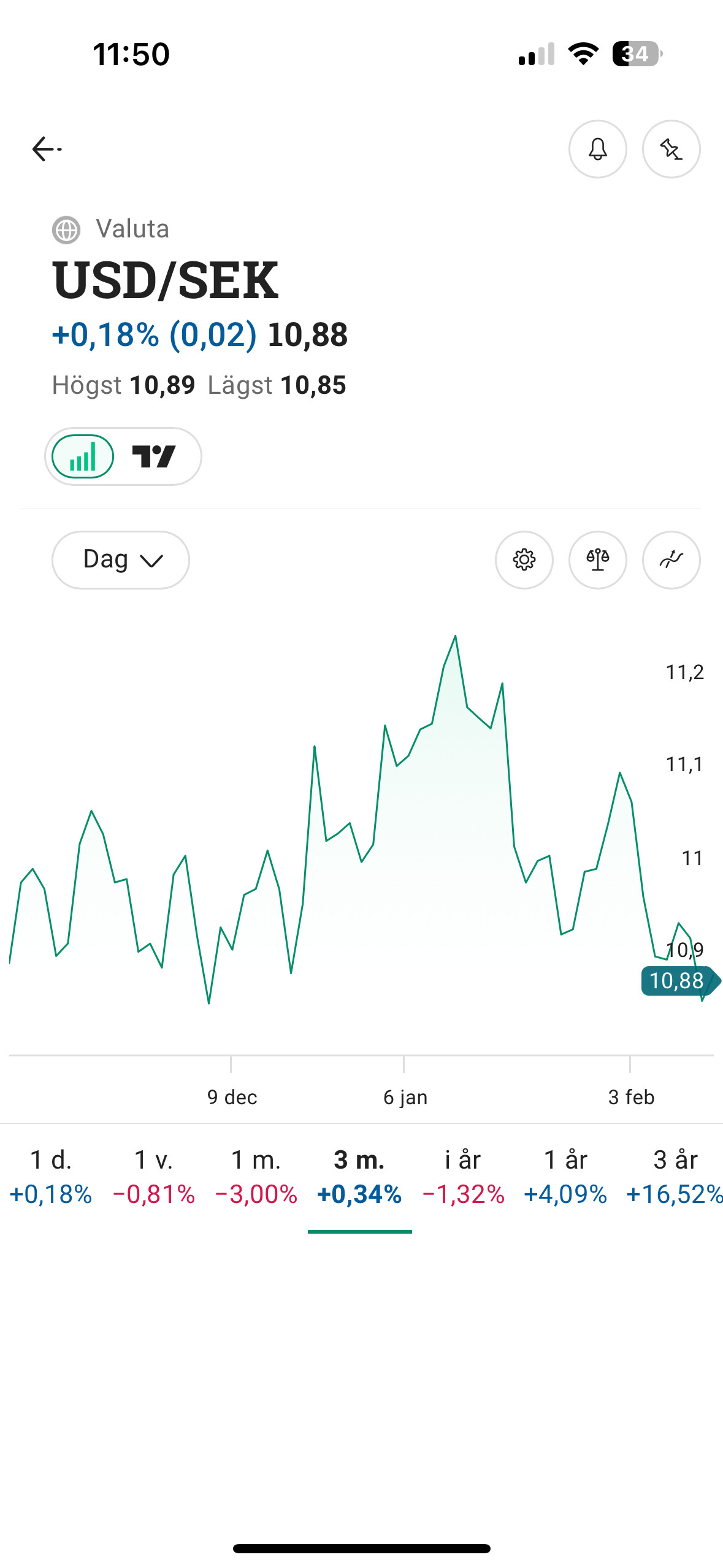Select the 1 år period tab
Image resolution: width=723 pixels, height=1568 pixels.
tap(565, 1177)
